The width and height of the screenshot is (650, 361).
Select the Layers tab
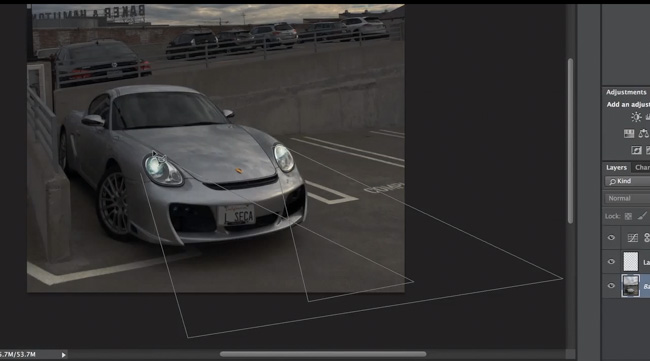coord(616,167)
